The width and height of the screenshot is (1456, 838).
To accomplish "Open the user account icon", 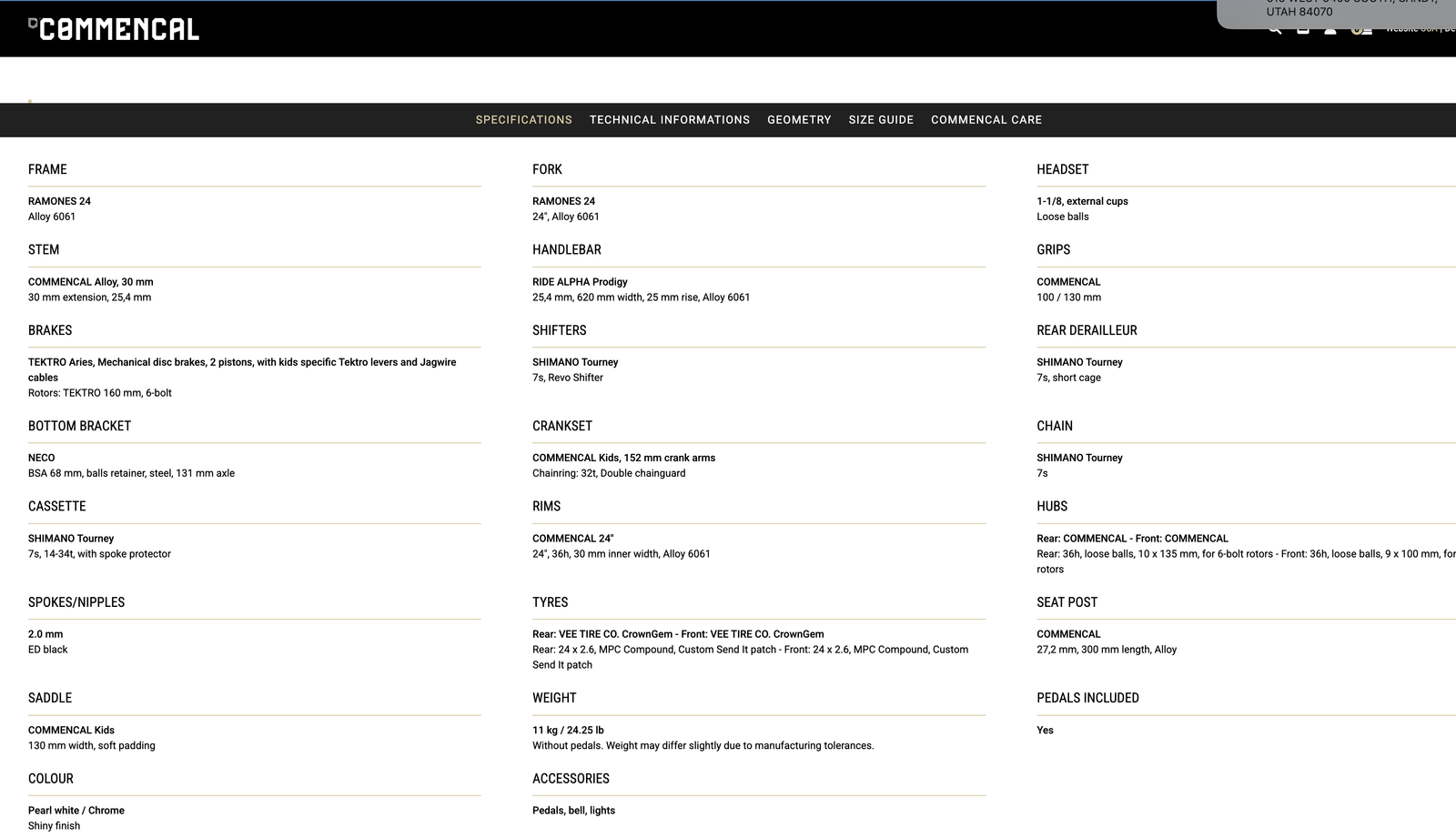I will point(1330,30).
